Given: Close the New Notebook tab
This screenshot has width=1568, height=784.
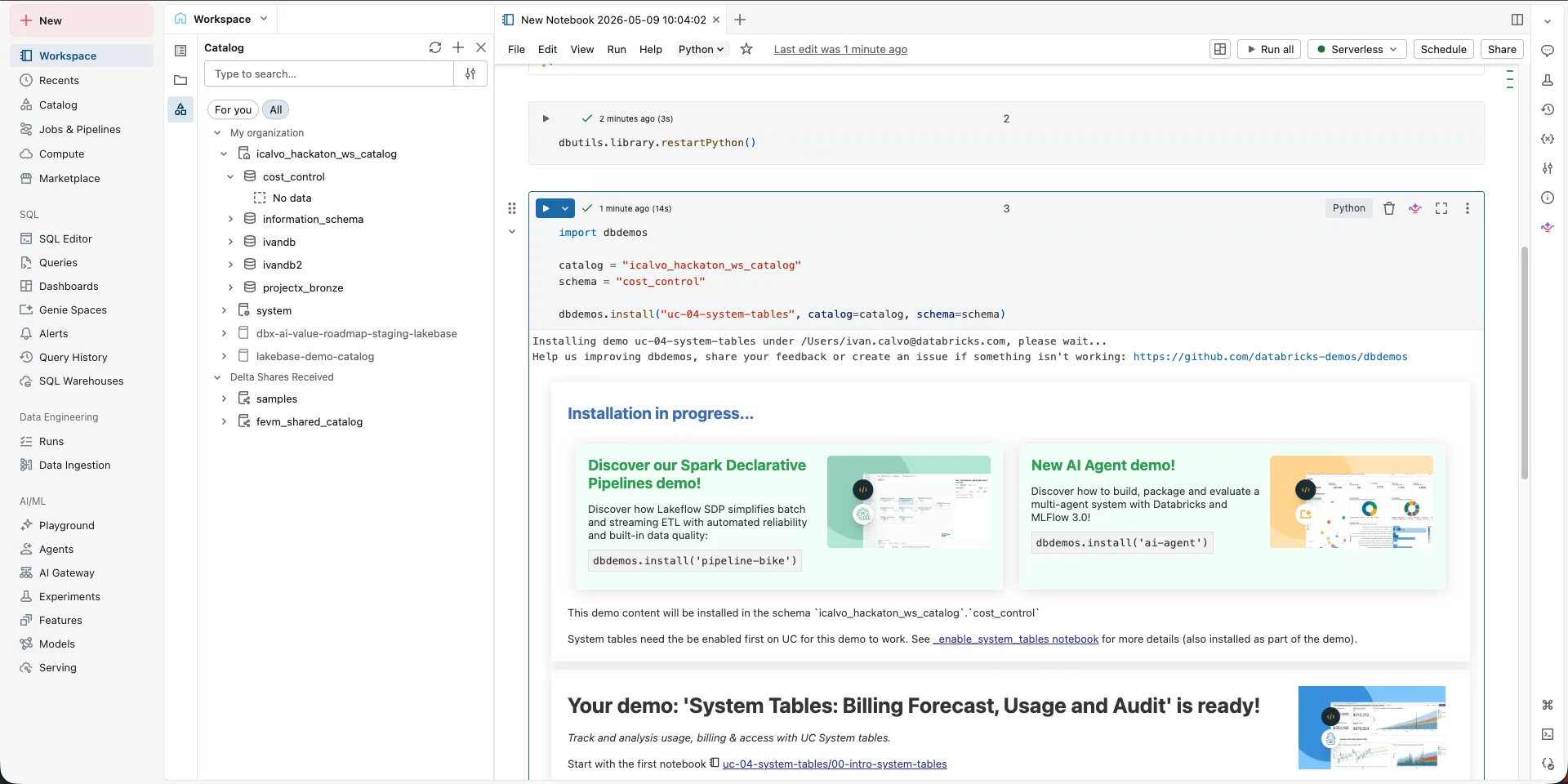Looking at the screenshot, I should pyautogui.click(x=716, y=20).
